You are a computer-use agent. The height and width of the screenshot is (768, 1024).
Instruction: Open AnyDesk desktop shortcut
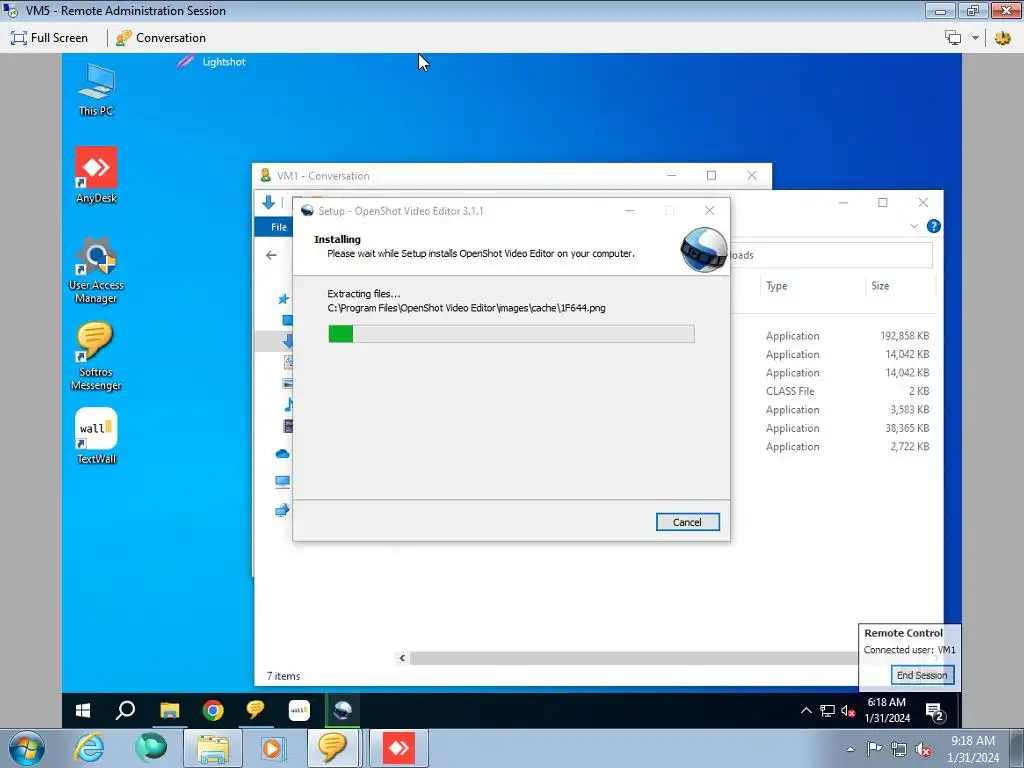pyautogui.click(x=96, y=175)
